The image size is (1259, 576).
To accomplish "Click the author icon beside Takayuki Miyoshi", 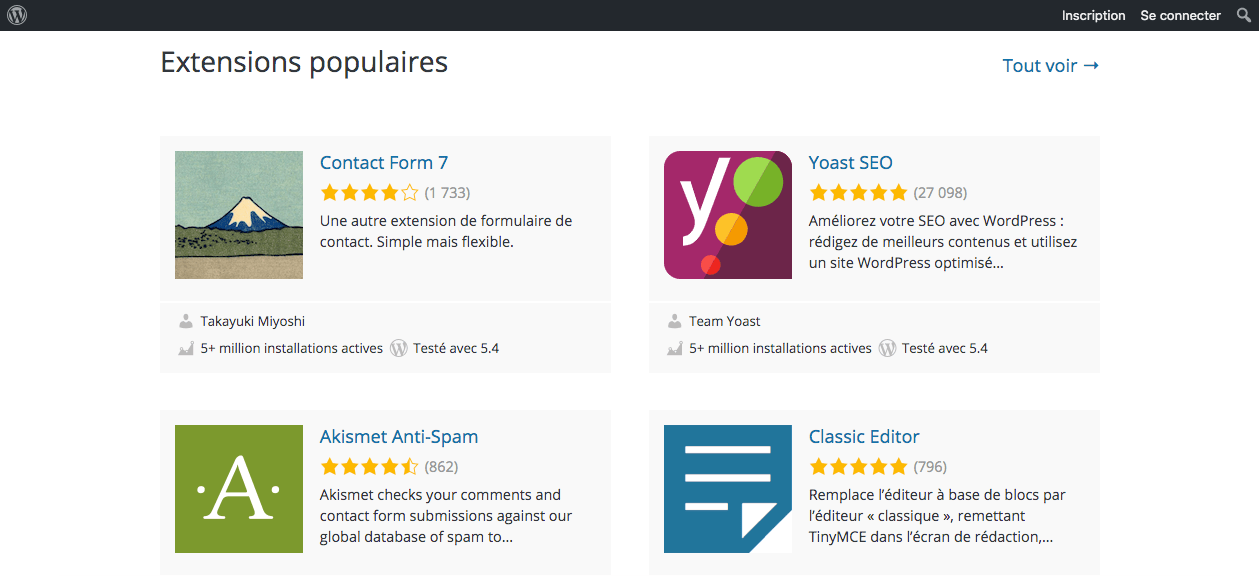I will [x=186, y=321].
